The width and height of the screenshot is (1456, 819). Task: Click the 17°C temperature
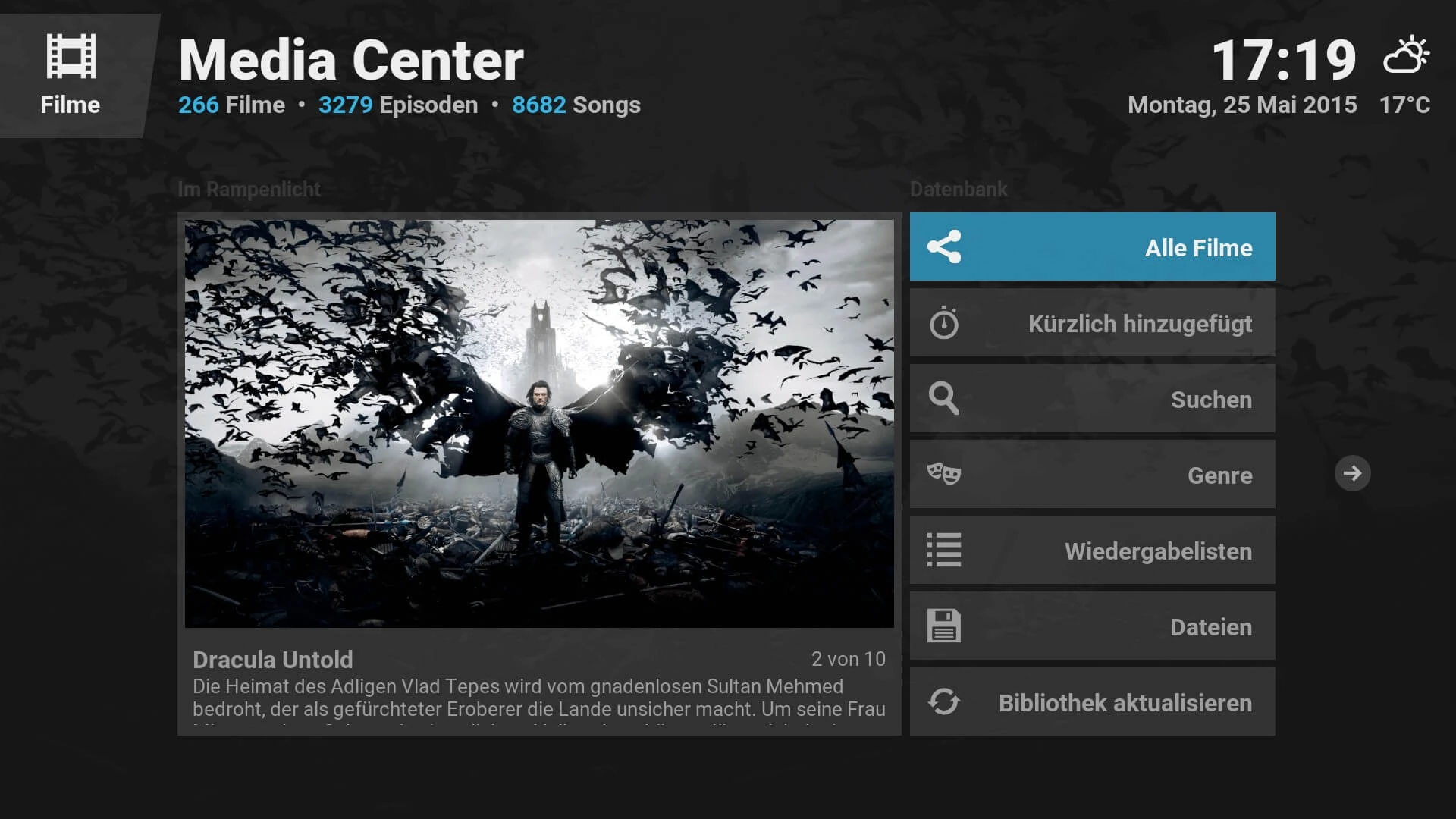pos(1405,105)
